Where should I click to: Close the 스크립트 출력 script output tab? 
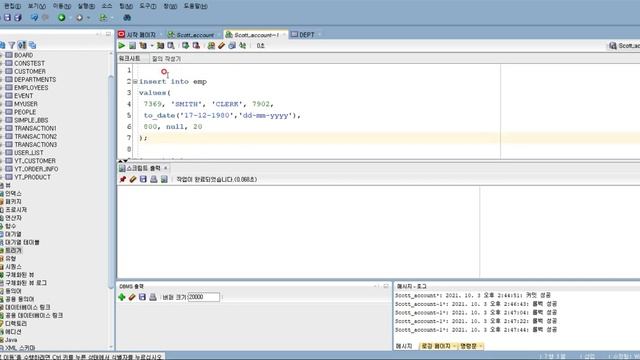coord(166,168)
